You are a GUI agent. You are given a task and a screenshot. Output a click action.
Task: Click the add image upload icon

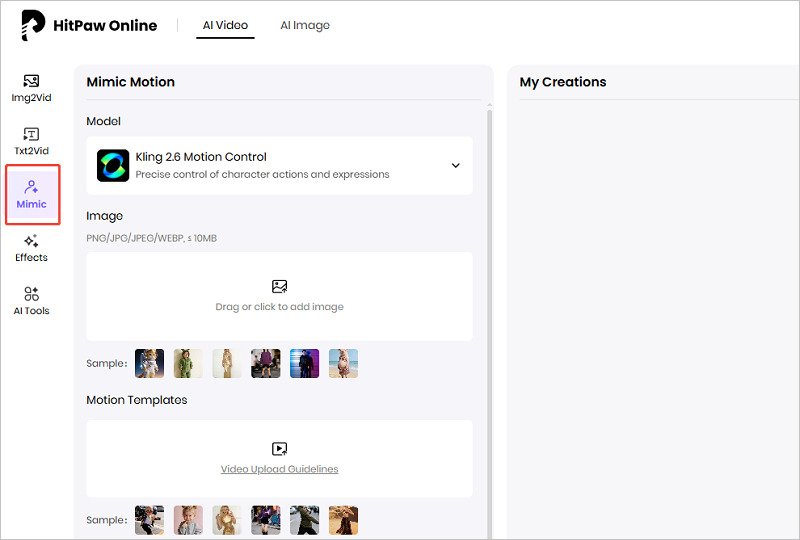279,286
